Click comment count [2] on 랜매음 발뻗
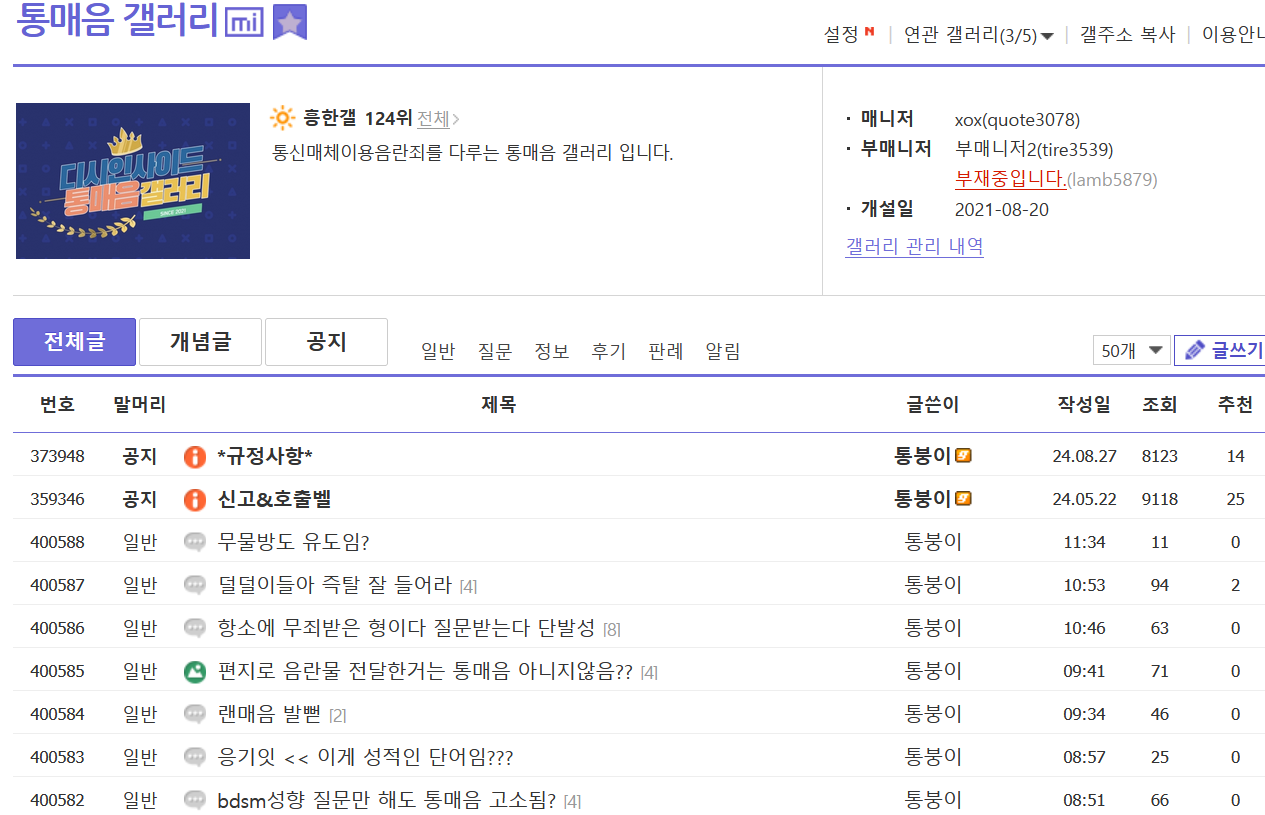The image size is (1265, 815). (337, 716)
